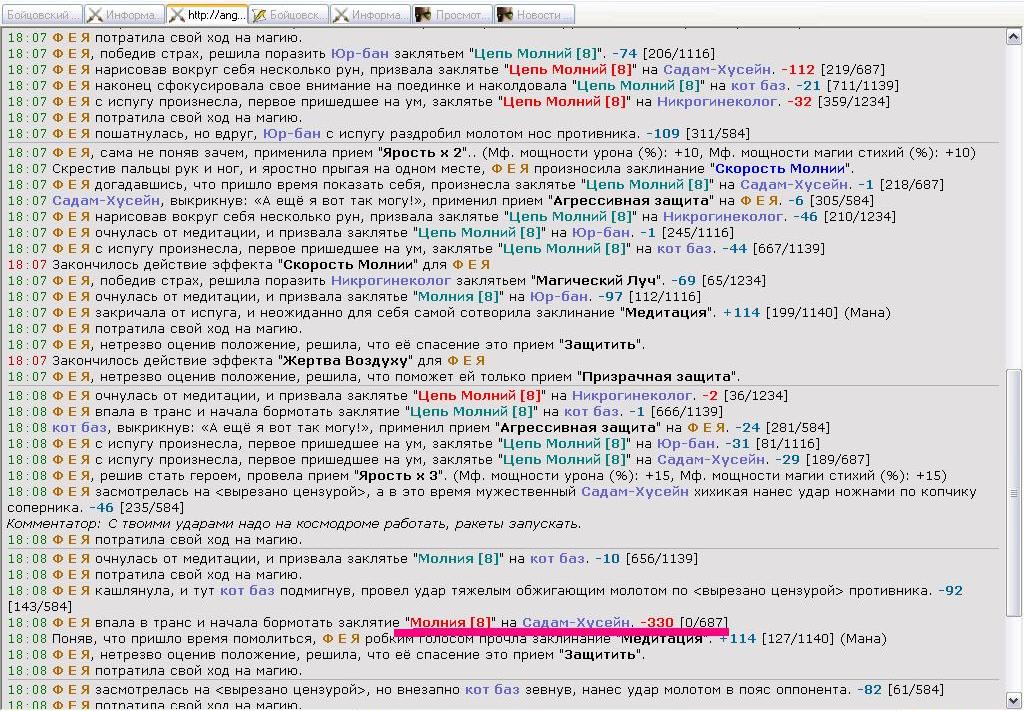Open "кот баз" in the -82 [61/584] line
This screenshot has height=711, width=1024.
(492, 689)
